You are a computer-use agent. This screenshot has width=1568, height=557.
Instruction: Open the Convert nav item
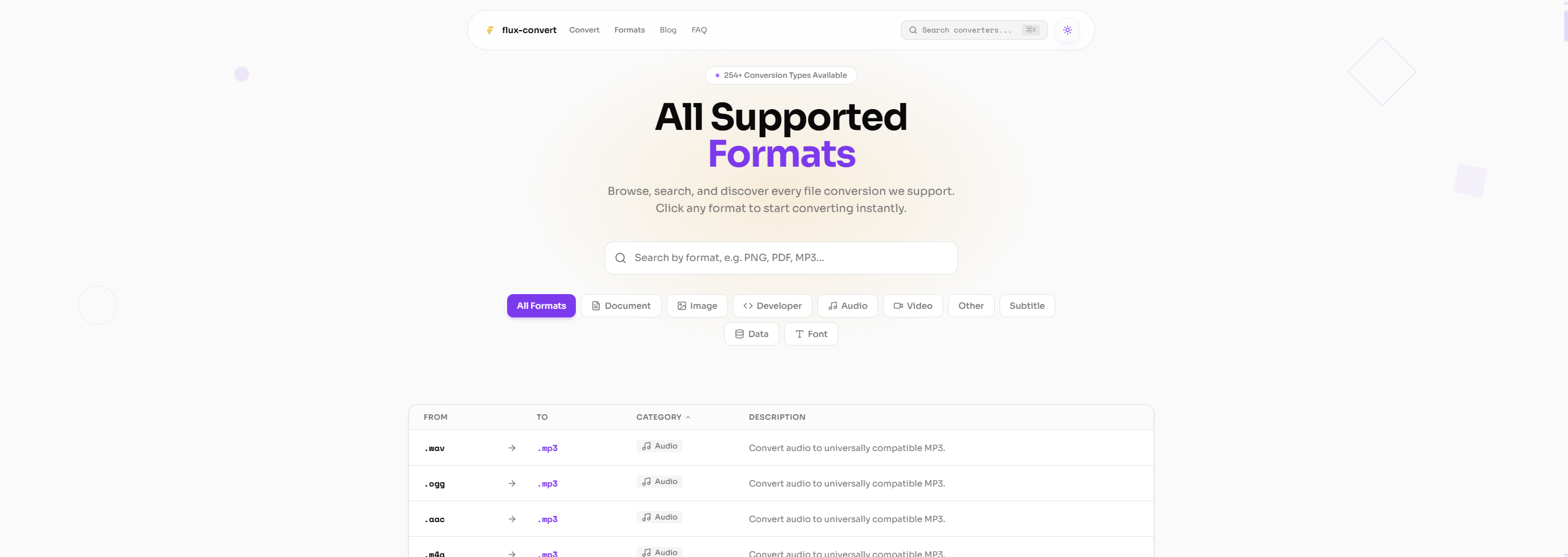click(x=584, y=30)
